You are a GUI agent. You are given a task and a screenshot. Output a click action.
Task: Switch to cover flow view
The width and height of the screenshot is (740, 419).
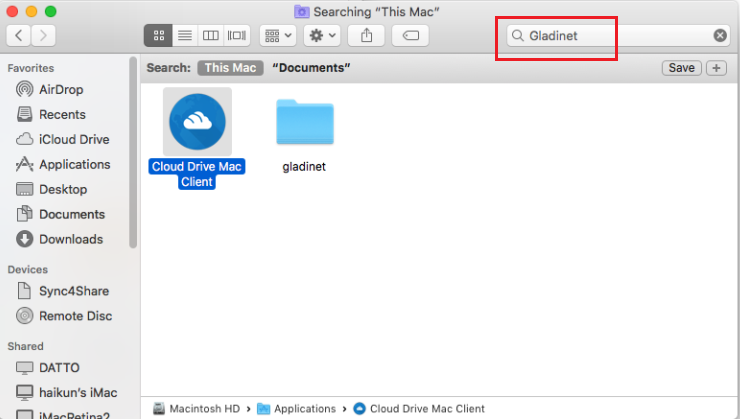pos(237,35)
